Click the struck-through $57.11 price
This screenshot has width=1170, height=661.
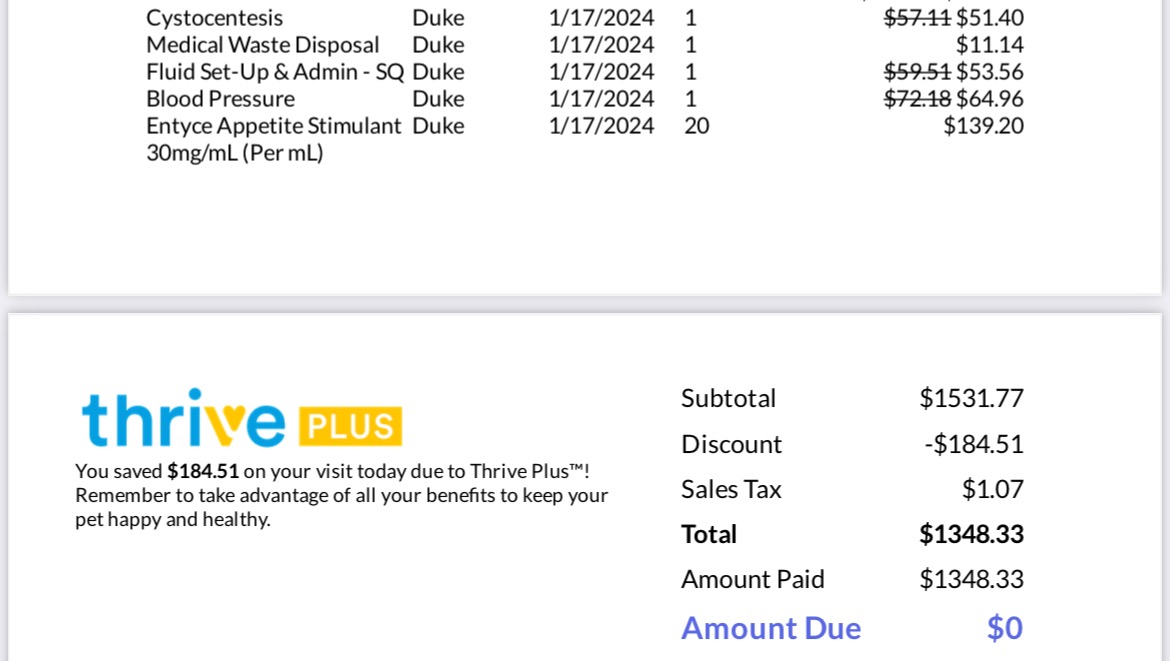coord(917,17)
